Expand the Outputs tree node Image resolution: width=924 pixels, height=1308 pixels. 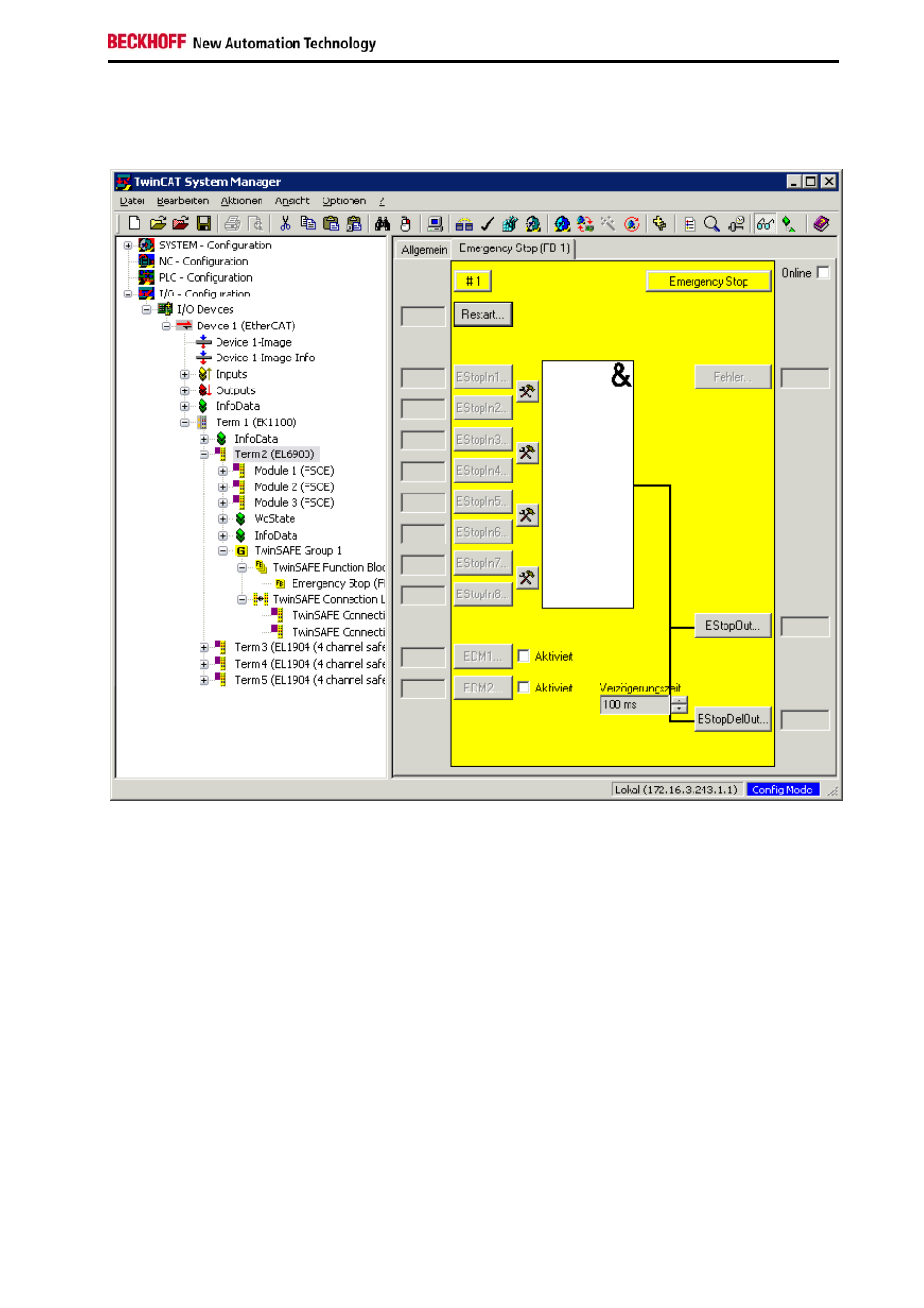tap(184, 390)
